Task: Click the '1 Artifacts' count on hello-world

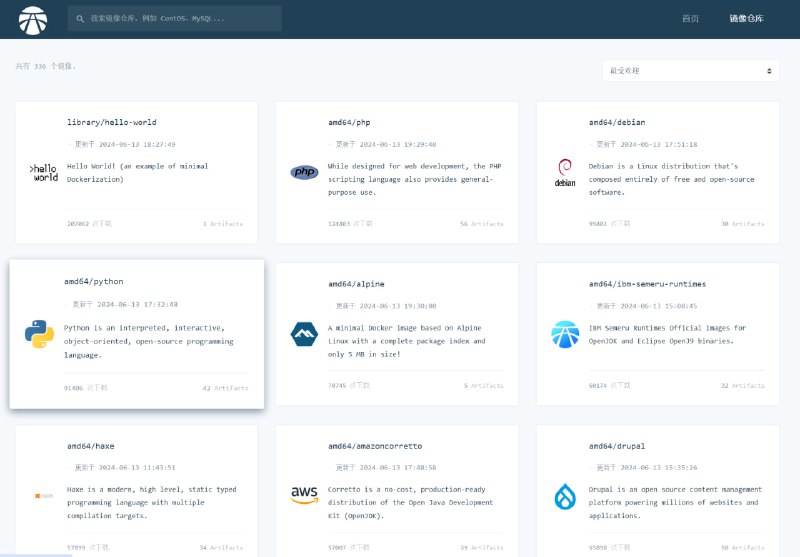Action: [223, 224]
